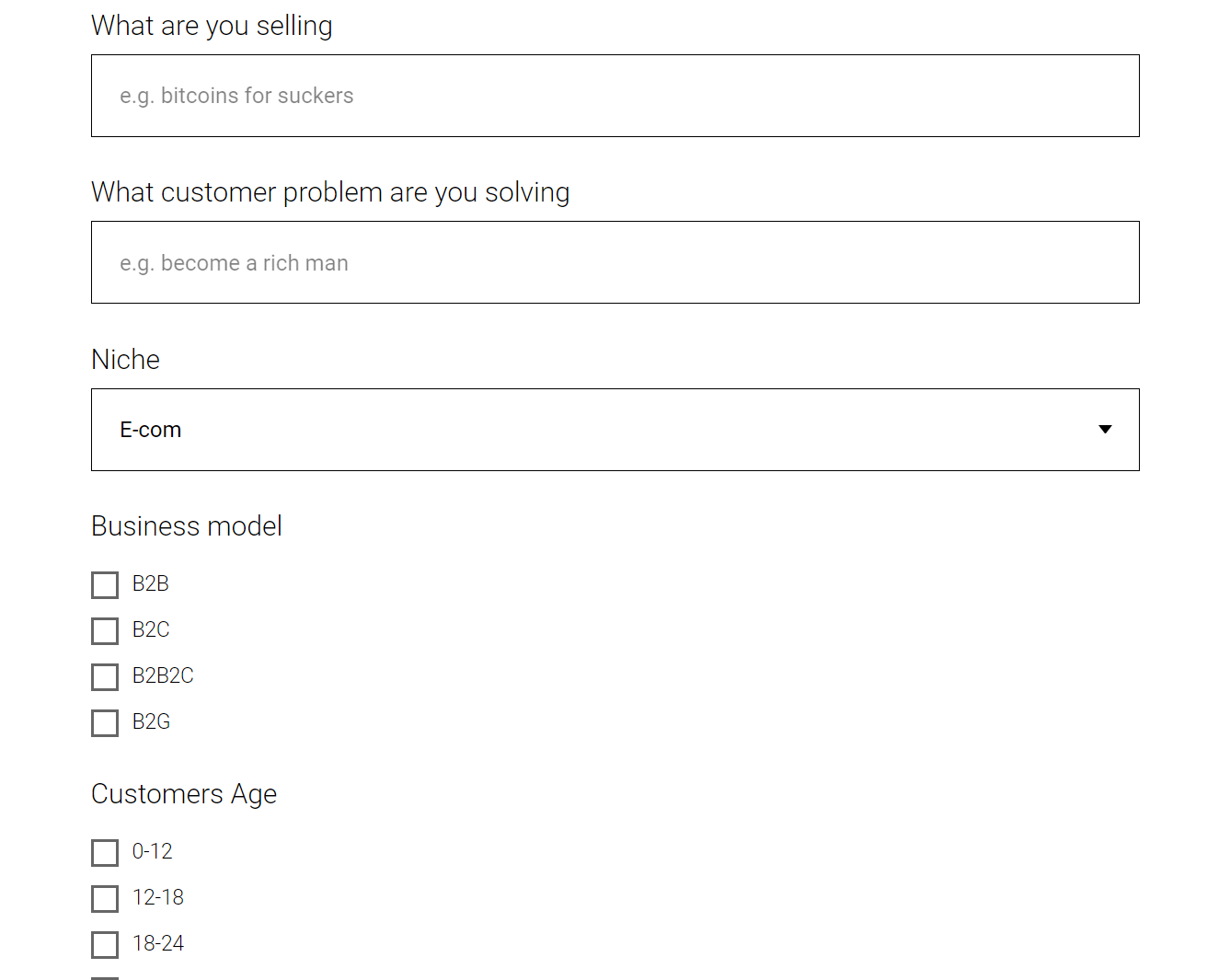Viewport: 1207px width, 980px height.
Task: Click the 'Niche' field label
Action: click(x=125, y=360)
